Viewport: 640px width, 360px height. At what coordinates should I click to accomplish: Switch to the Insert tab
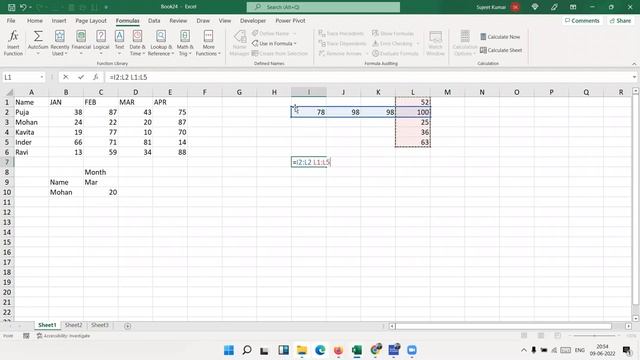59,20
